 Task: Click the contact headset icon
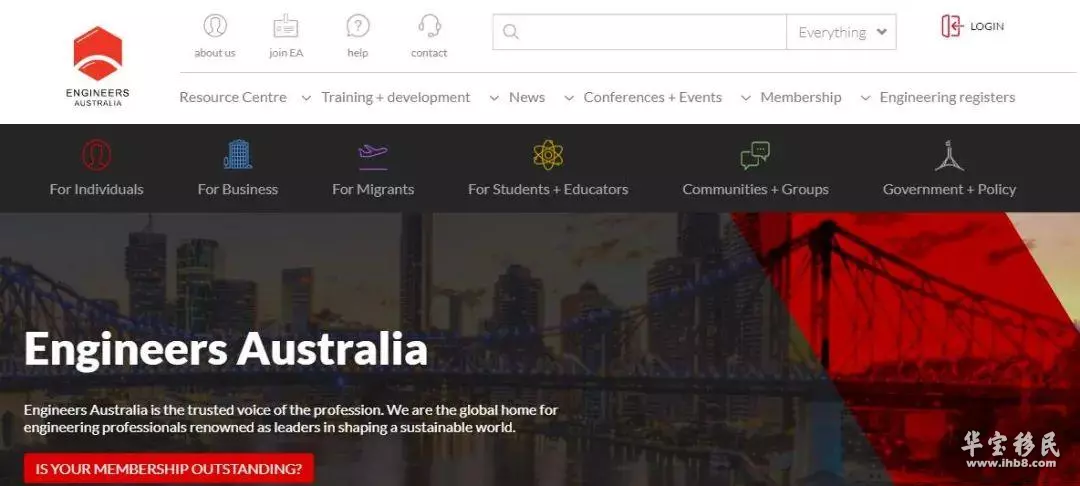pyautogui.click(x=429, y=26)
